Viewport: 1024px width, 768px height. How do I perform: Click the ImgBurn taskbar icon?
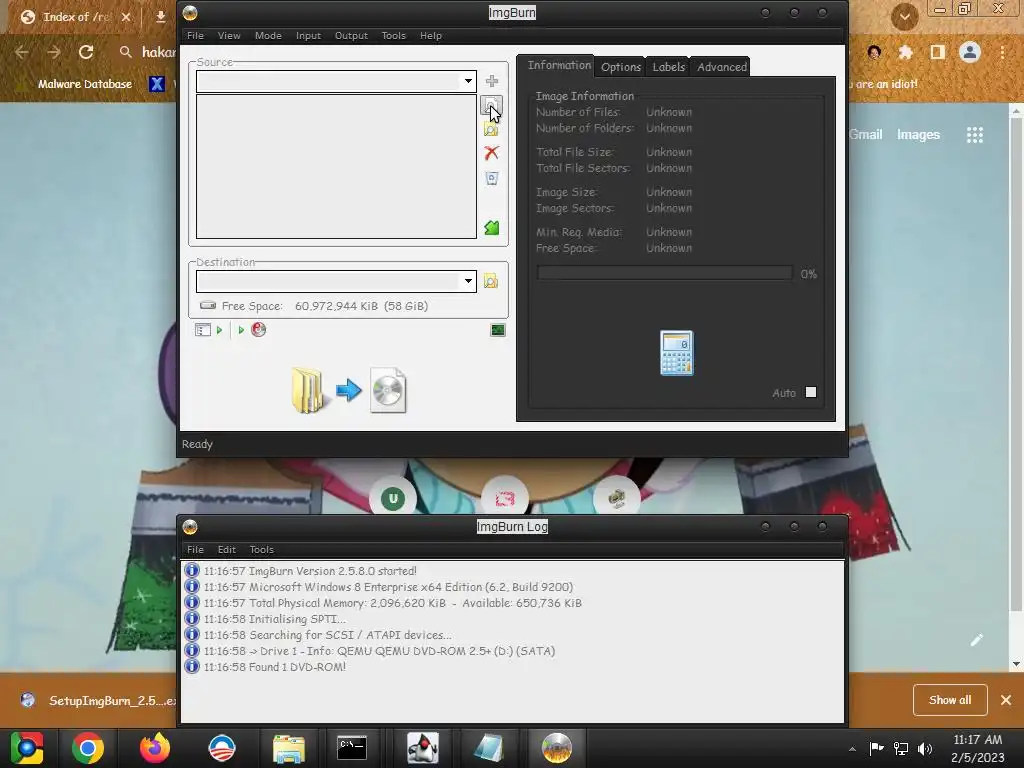point(556,748)
